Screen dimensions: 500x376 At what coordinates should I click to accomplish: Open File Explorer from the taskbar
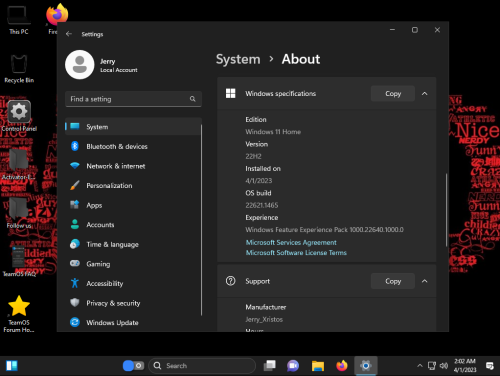pyautogui.click(x=318, y=366)
